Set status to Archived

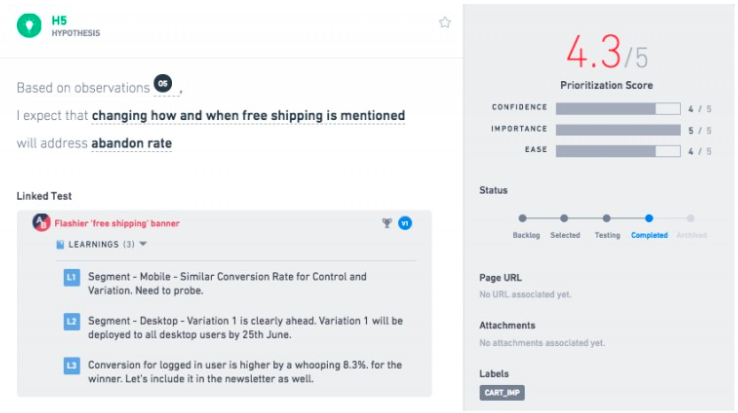tap(690, 218)
